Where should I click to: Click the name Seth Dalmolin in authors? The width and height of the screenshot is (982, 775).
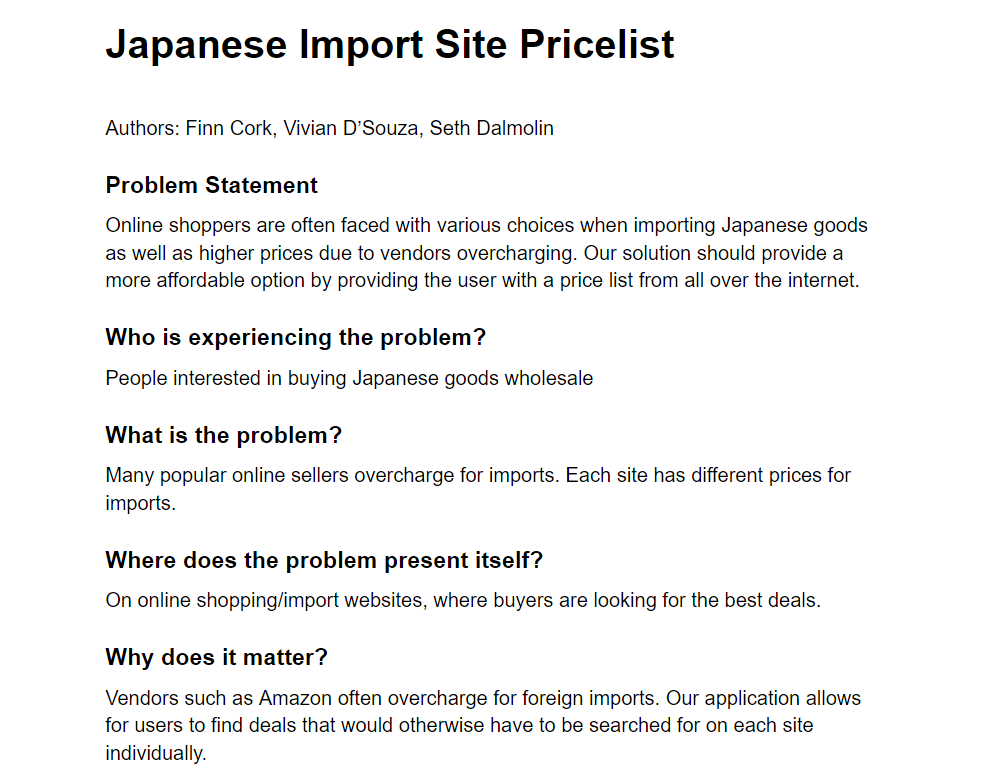(492, 128)
